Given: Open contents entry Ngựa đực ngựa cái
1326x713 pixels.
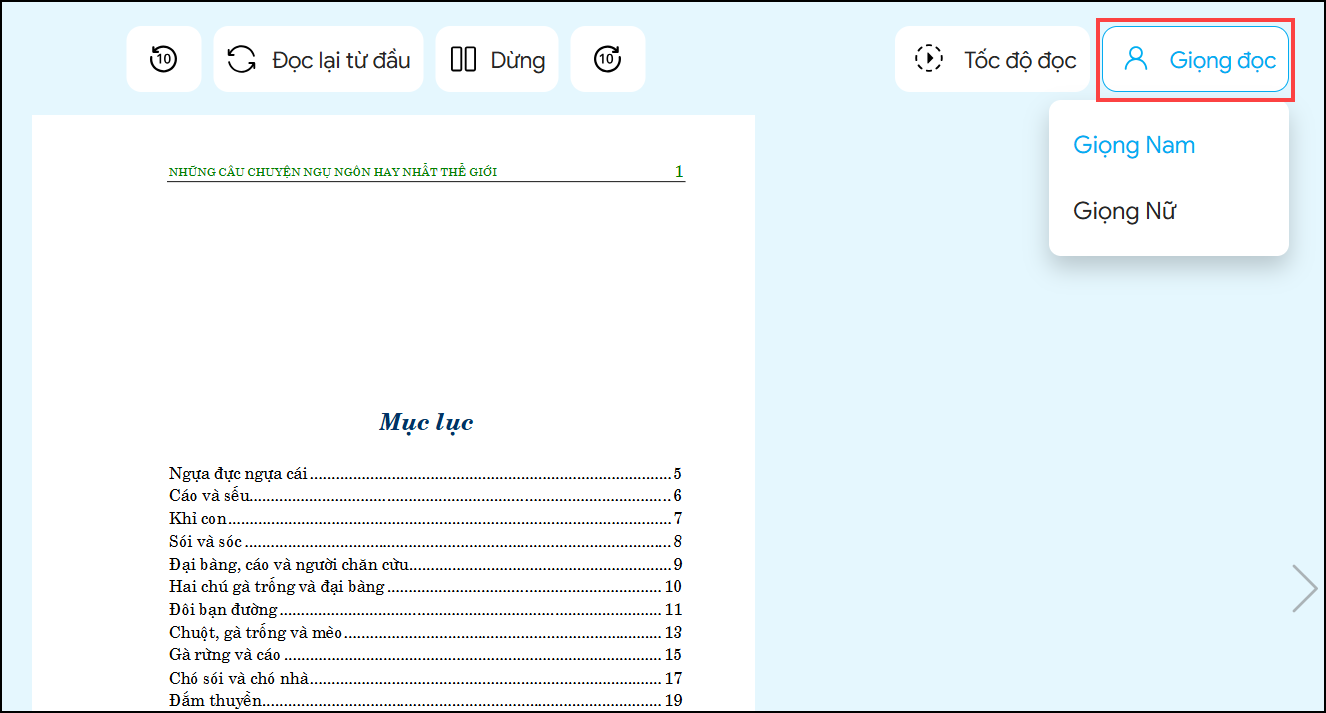Looking at the screenshot, I should click(238, 474).
